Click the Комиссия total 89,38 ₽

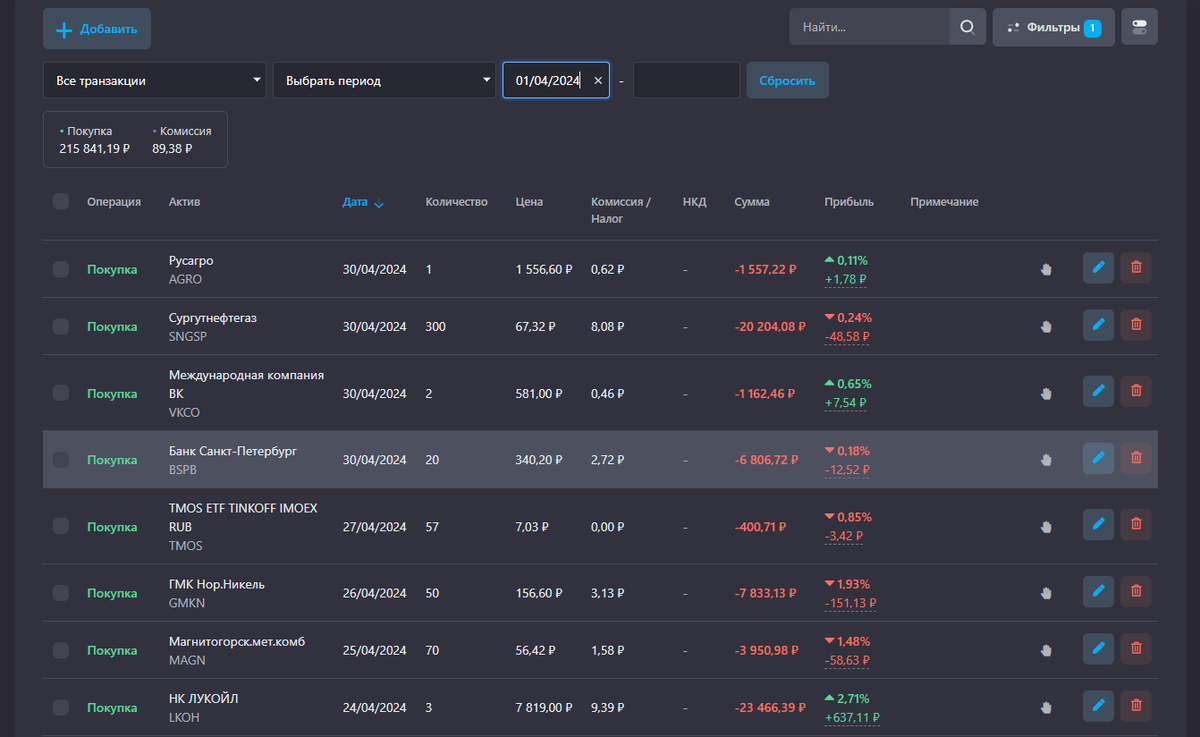(x=172, y=148)
